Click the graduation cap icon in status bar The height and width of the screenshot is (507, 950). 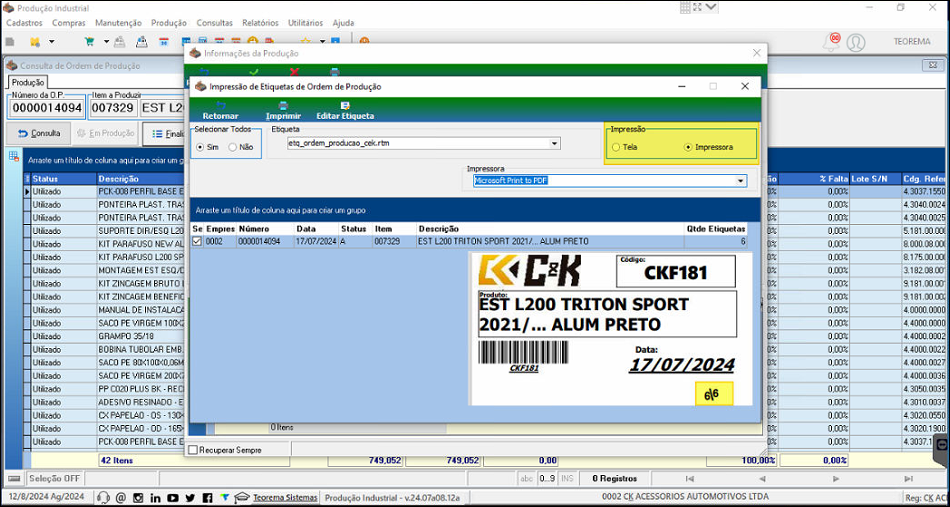pos(242,497)
